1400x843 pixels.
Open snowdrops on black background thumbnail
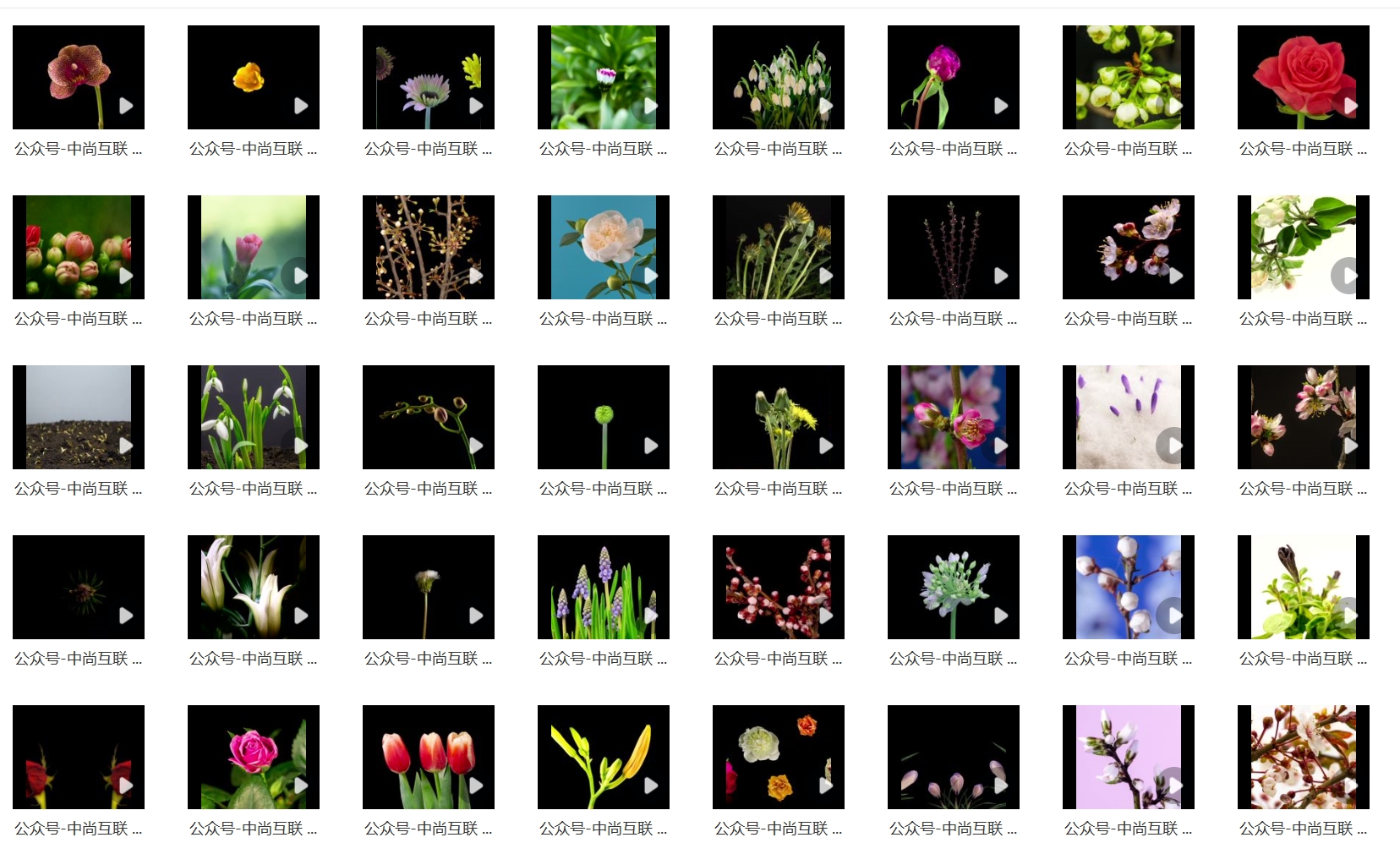point(779,77)
